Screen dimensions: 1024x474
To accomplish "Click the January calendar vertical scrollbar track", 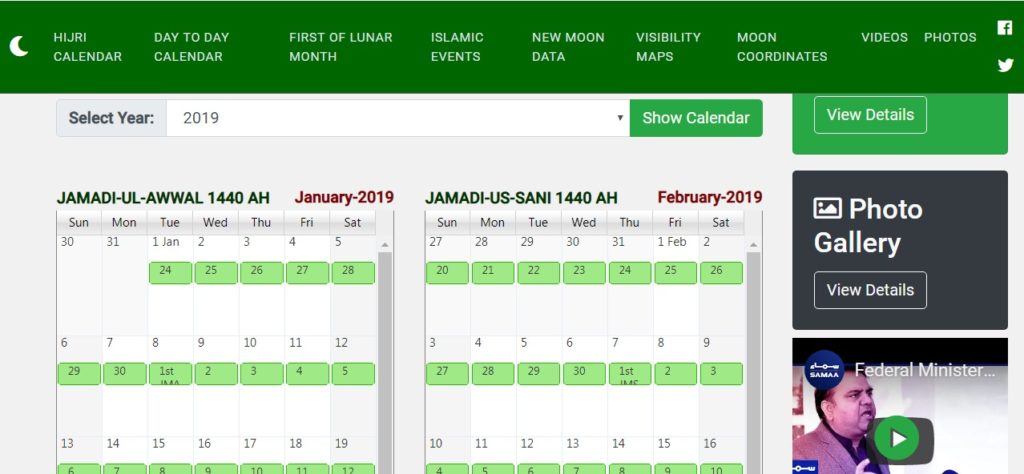I will (x=385, y=362).
